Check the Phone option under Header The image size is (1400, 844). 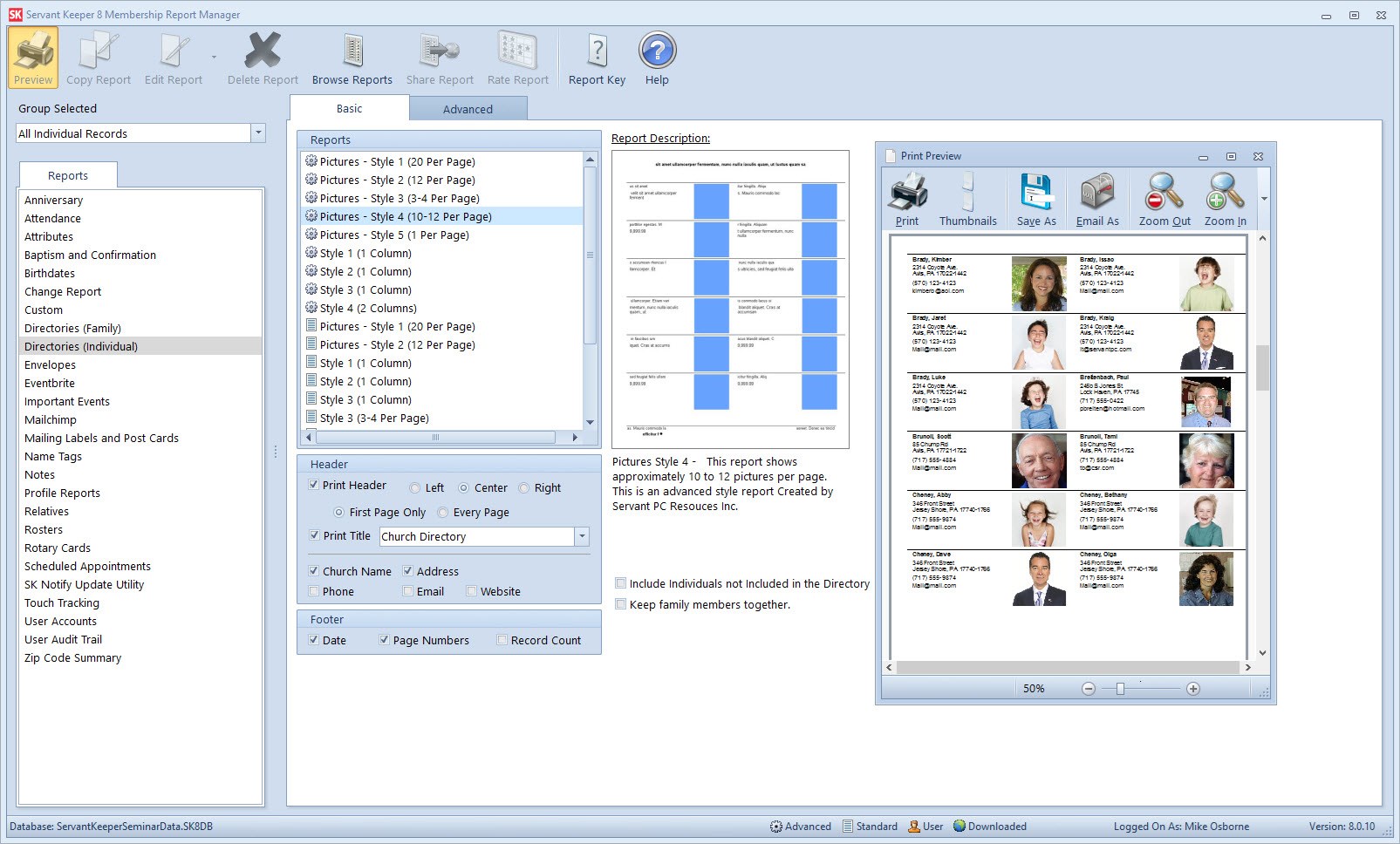pyautogui.click(x=314, y=591)
